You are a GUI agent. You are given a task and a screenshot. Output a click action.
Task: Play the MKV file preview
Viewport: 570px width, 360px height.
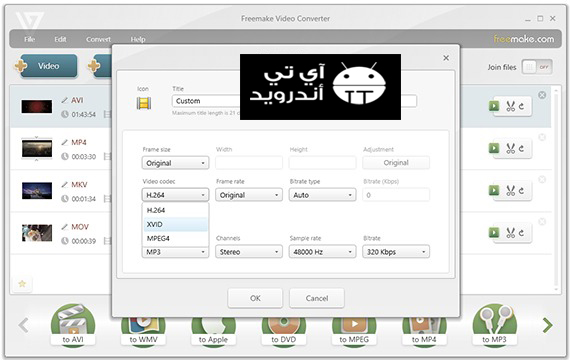[x=494, y=191]
